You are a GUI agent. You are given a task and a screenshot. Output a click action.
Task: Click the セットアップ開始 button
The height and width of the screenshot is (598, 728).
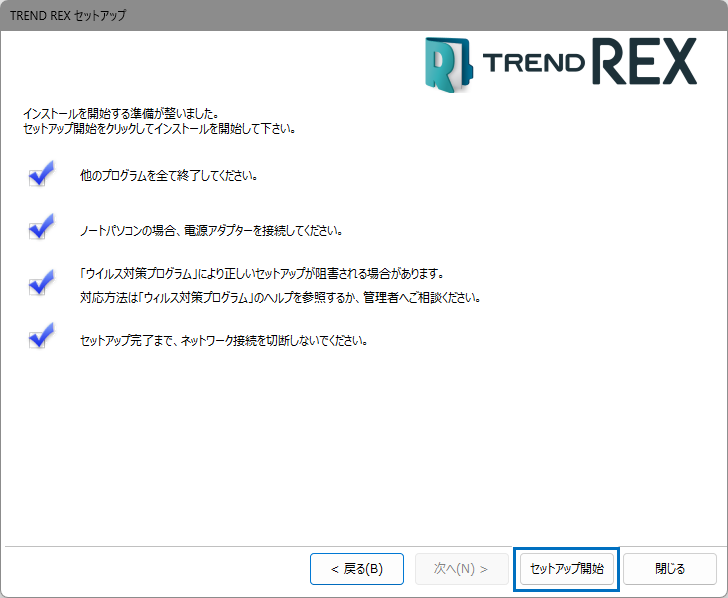[566, 569]
